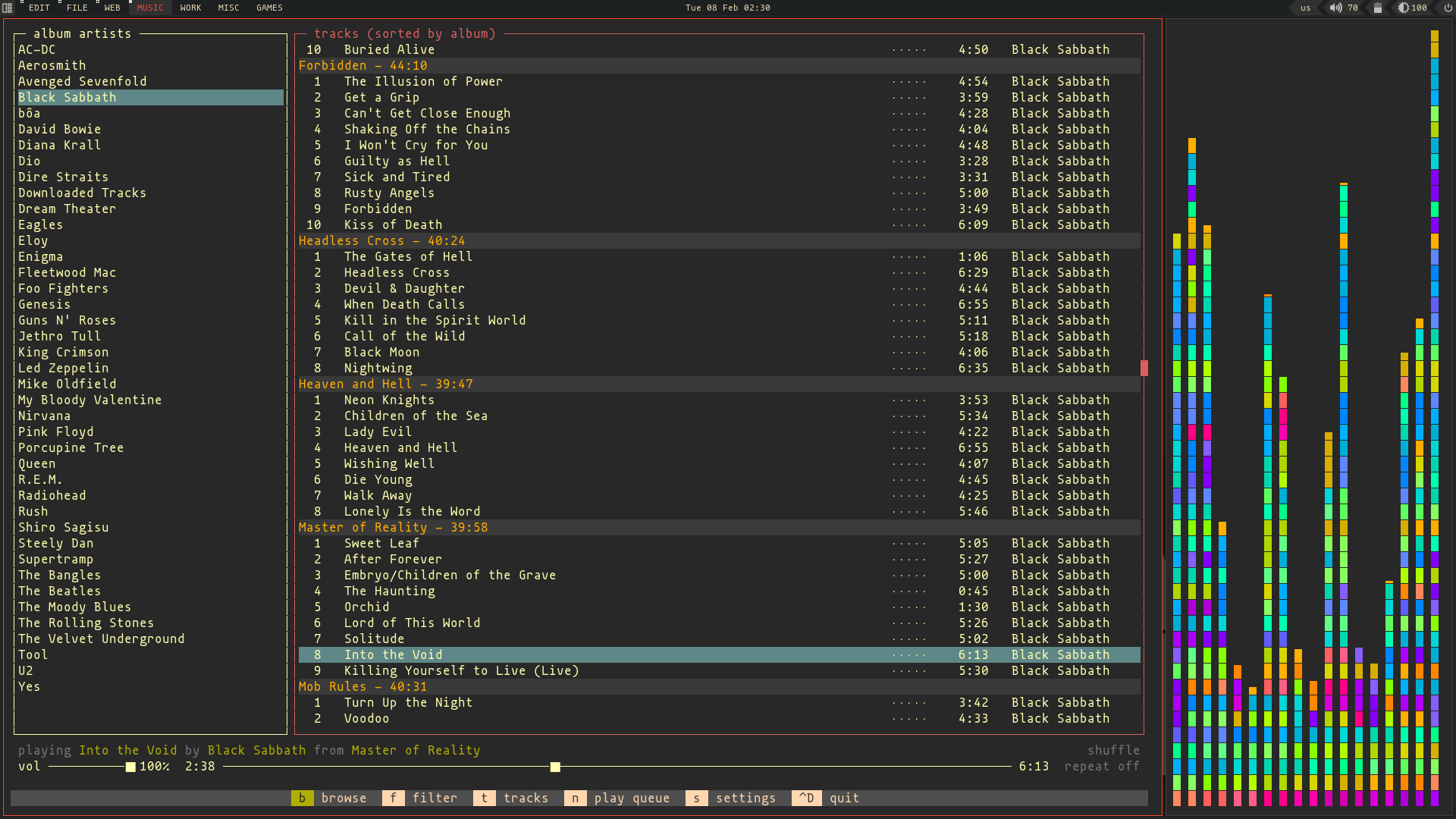Expand the Heaven and Hell album entry
1456x819 pixels.
pos(384,383)
